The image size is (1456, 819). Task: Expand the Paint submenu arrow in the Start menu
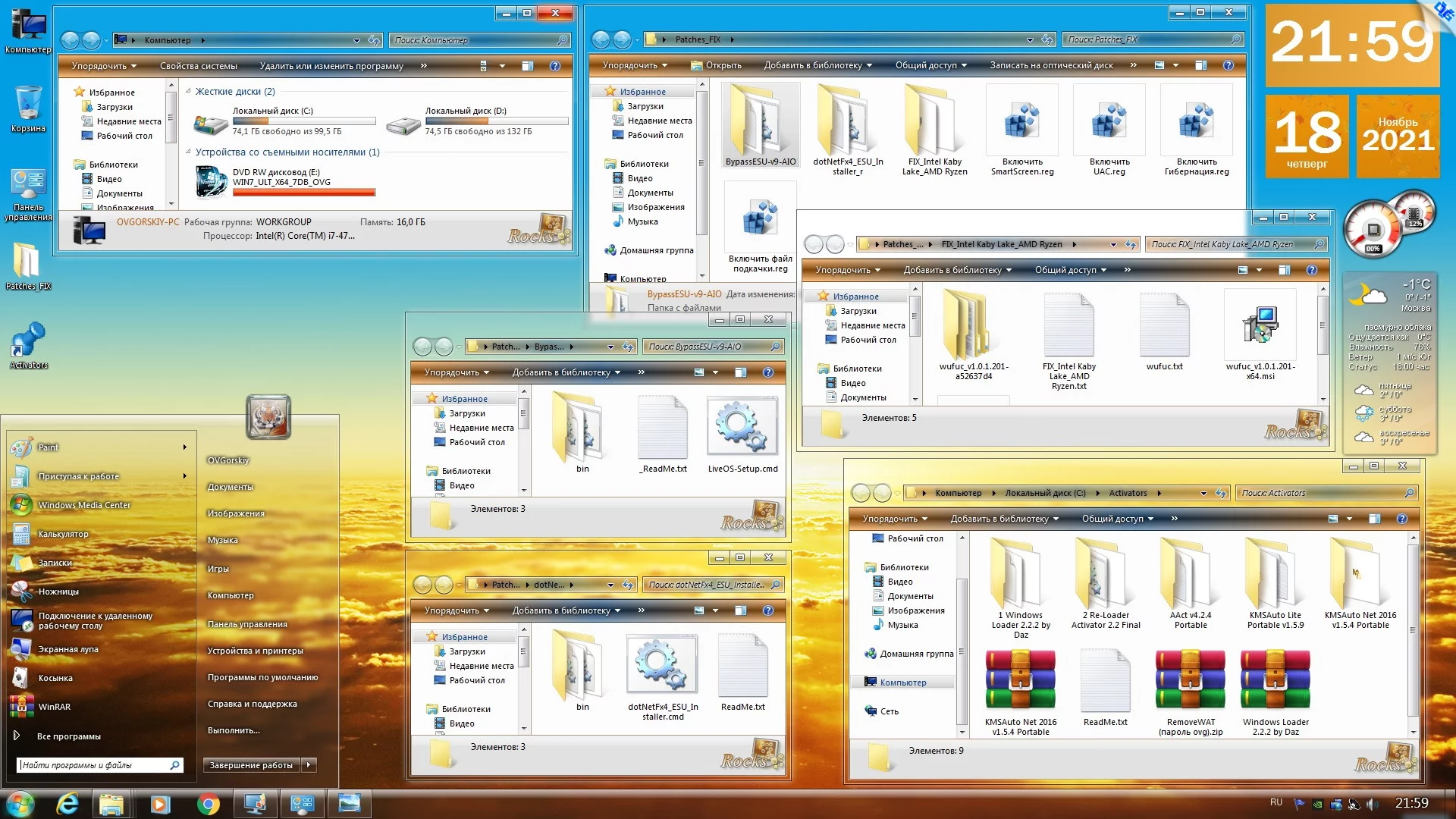185,447
